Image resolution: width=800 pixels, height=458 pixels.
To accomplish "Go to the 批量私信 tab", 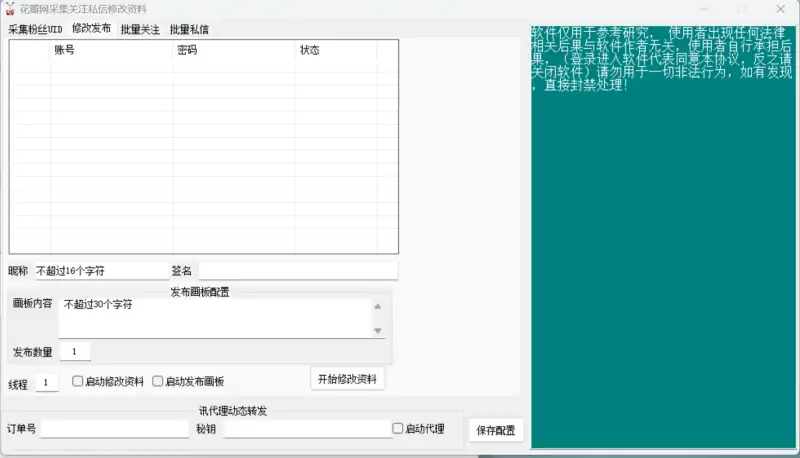I will [x=189, y=30].
